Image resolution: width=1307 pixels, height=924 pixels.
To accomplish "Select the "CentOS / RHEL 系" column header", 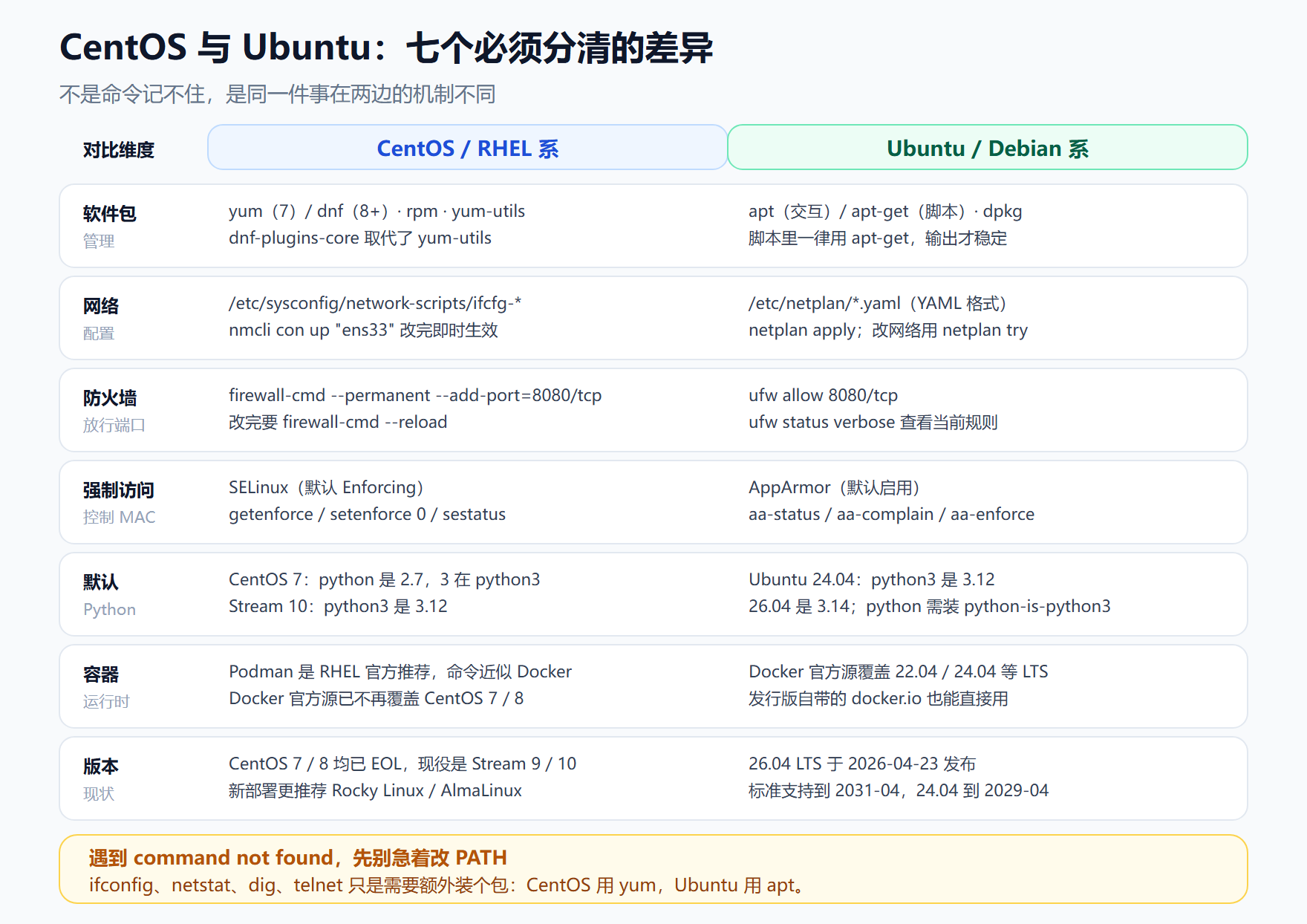I will 467,147.
